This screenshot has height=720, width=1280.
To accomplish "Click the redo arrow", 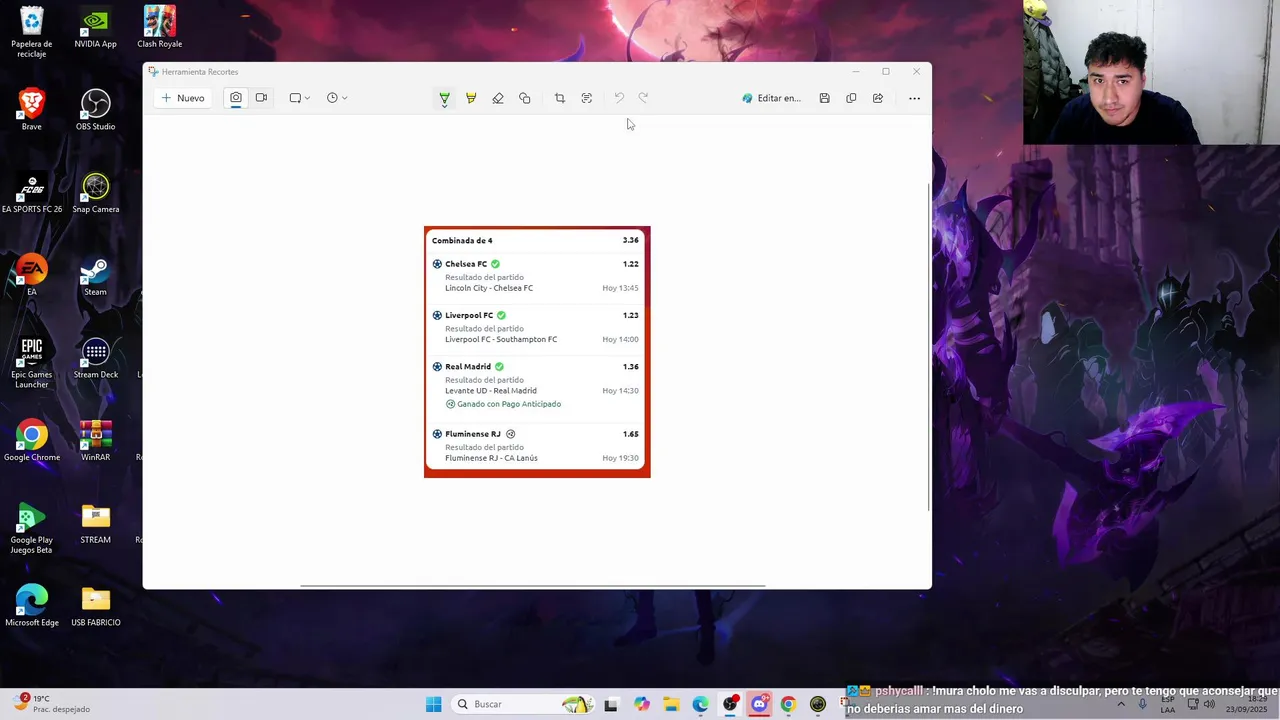I will (x=643, y=98).
